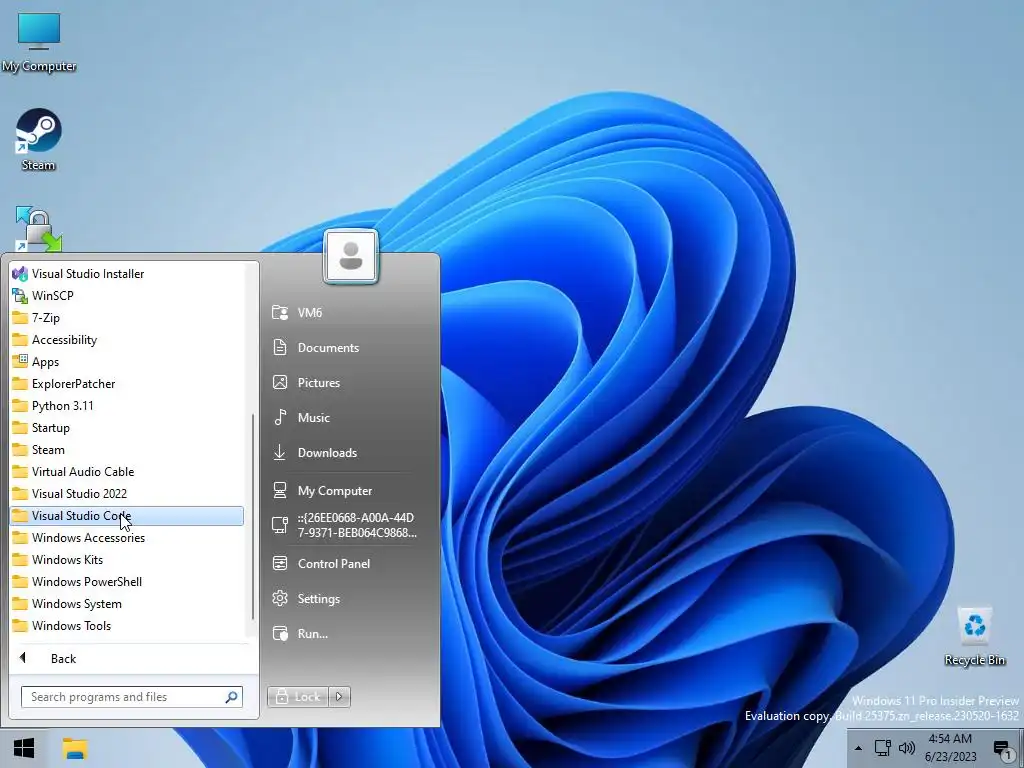
Task: Launch WinSCP from programs list
Action: [127, 296]
